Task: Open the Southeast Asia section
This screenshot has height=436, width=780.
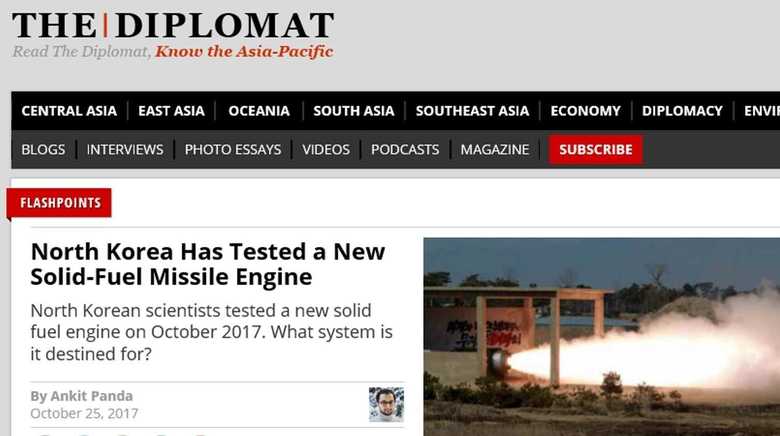Action: 472,110
